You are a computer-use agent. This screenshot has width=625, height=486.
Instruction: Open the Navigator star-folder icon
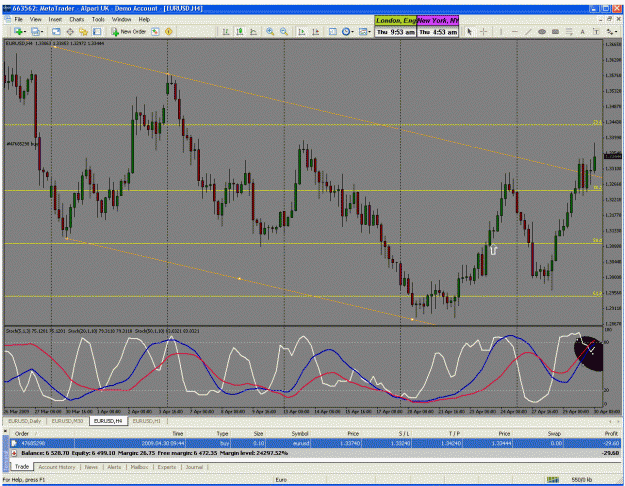(83, 31)
